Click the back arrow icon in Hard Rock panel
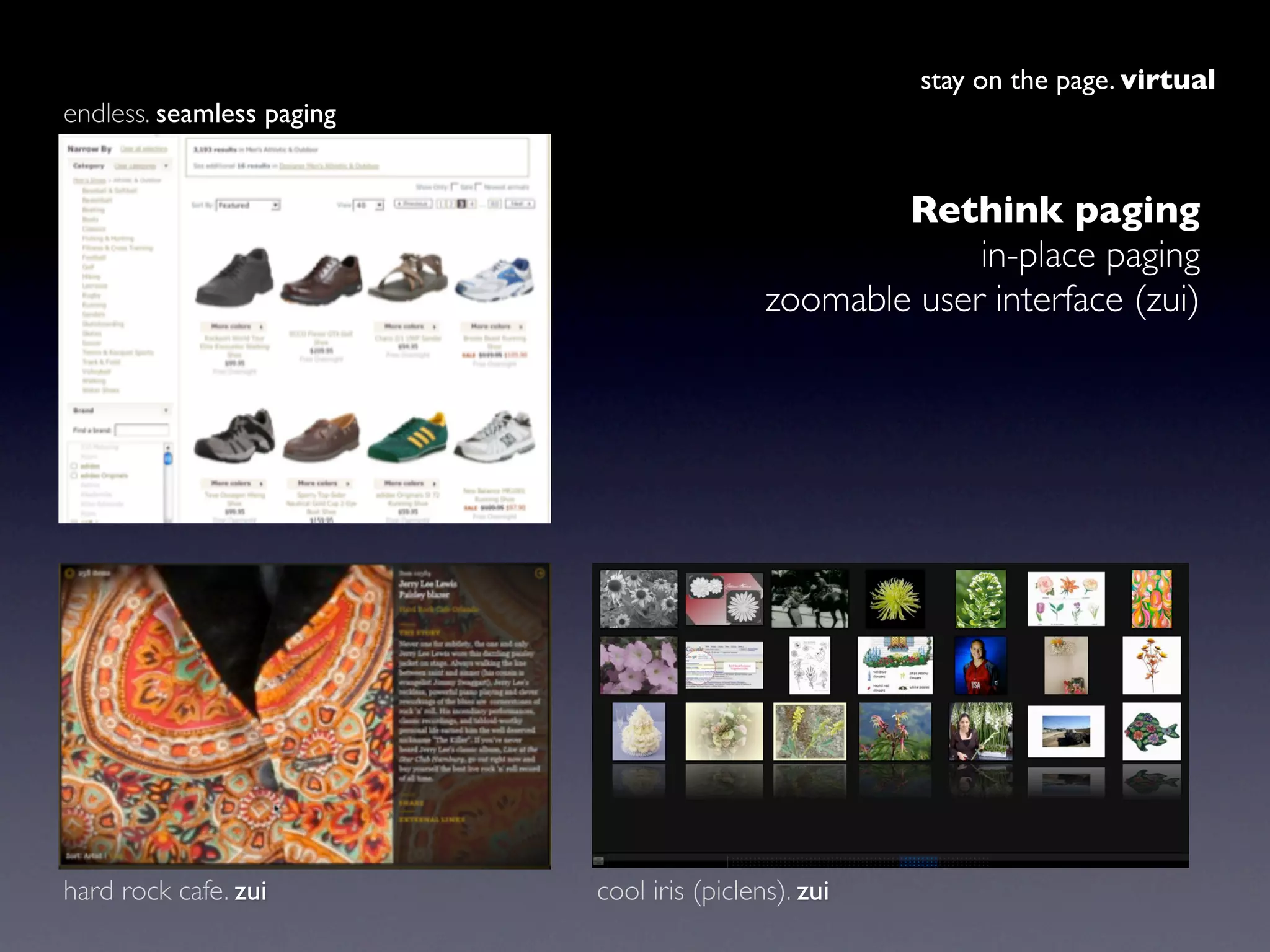The image size is (1270, 952). tap(540, 573)
